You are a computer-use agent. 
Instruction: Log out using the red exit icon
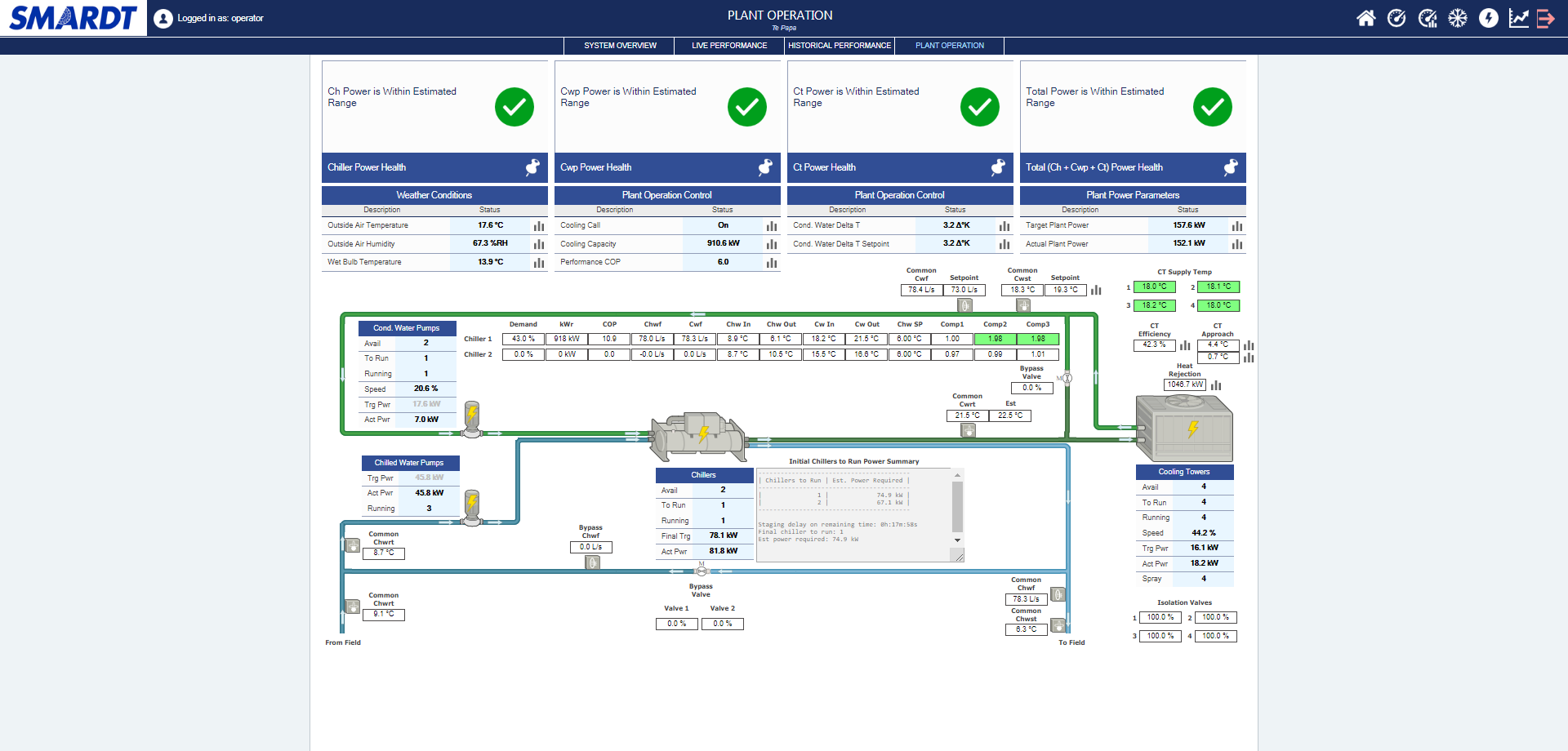(x=1546, y=18)
